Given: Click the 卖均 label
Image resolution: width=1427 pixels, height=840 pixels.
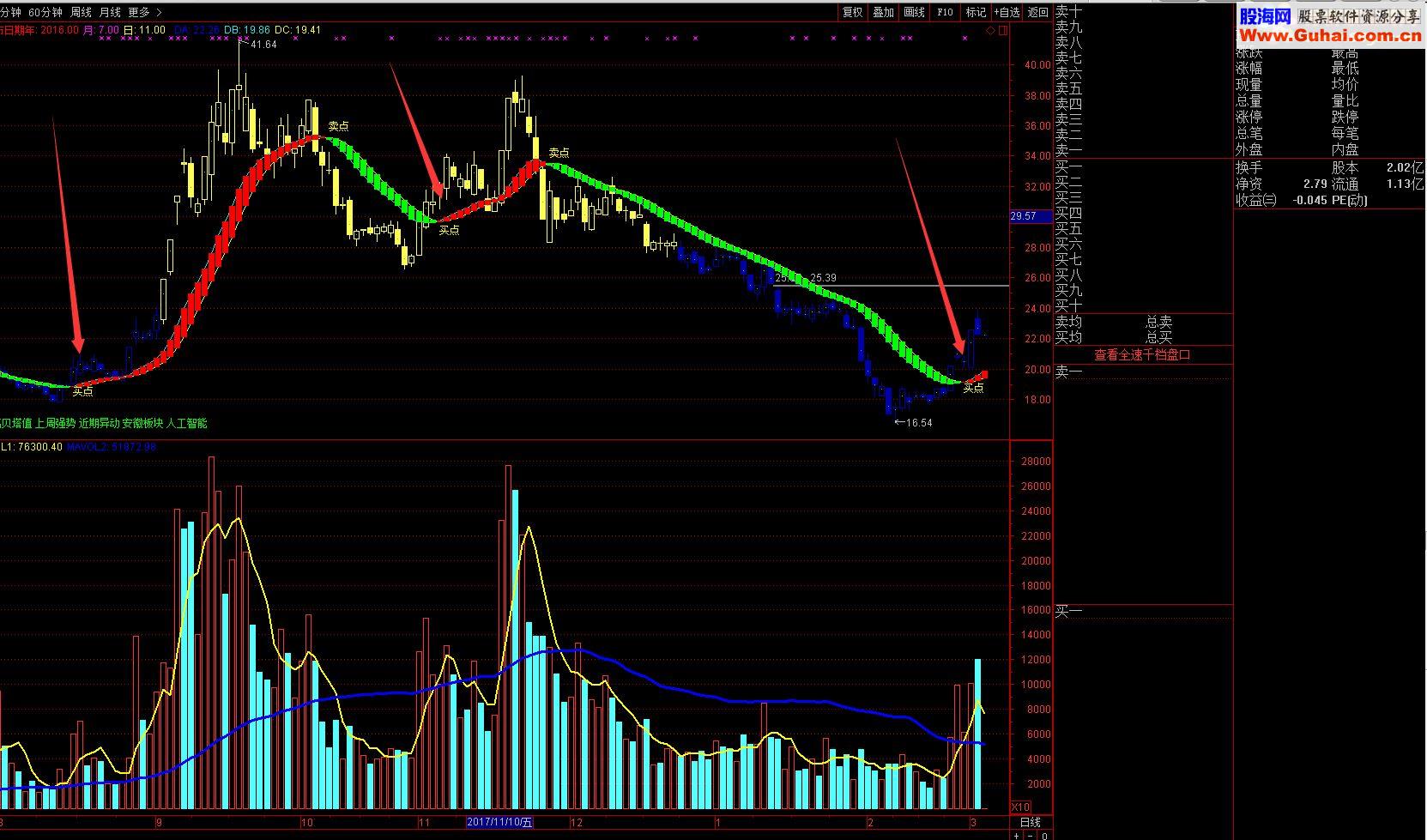Looking at the screenshot, I should [1068, 322].
